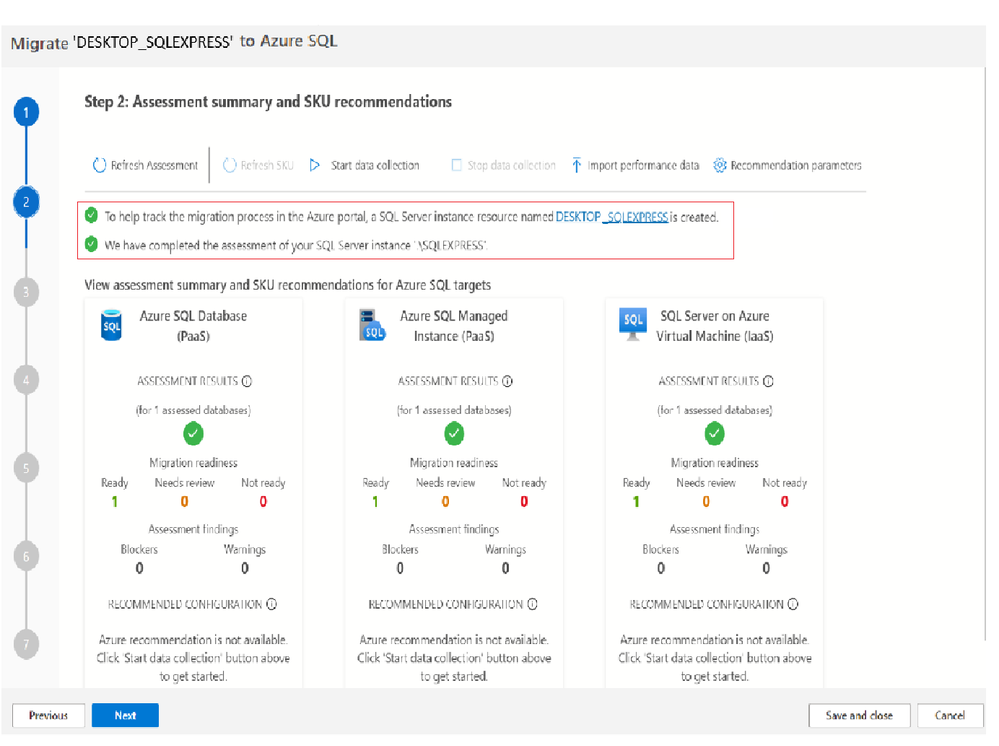Image resolution: width=999 pixels, height=746 pixels.
Task: Click Ready count 1 on Azure SQL Database card
Action: pos(115,503)
